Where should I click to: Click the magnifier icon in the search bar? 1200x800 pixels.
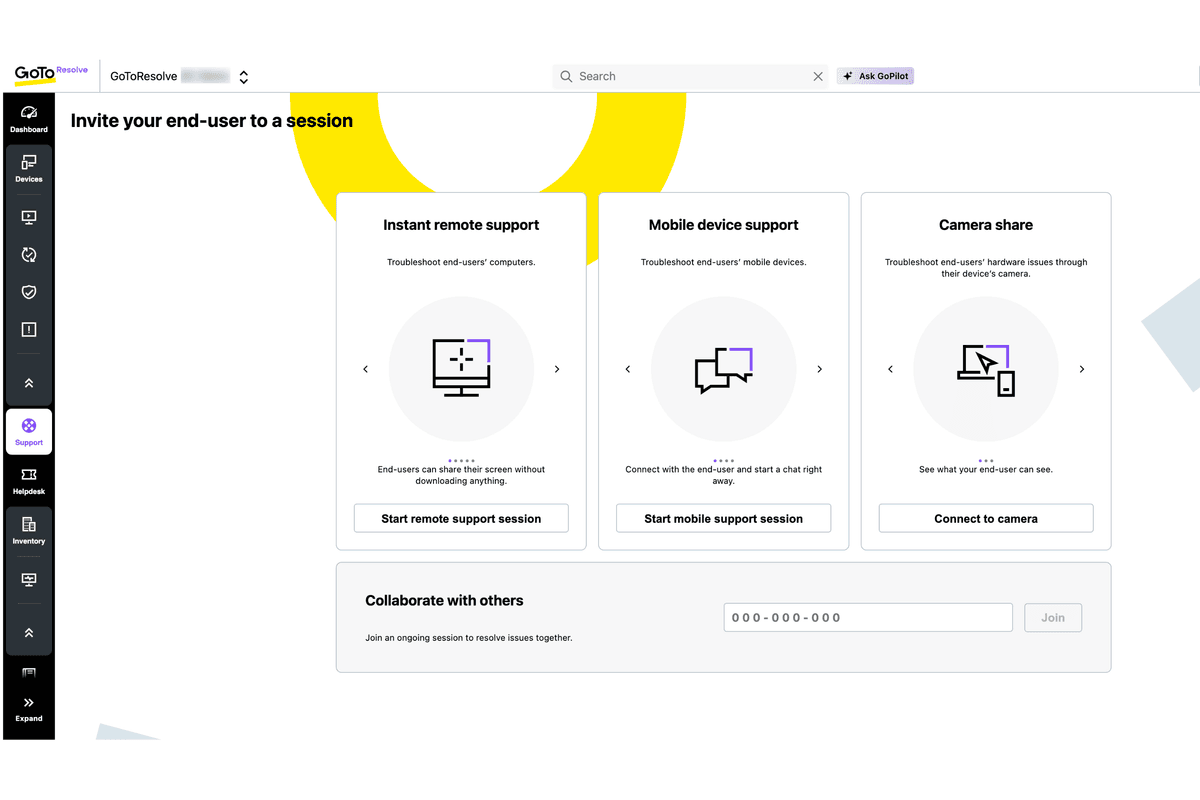[x=567, y=76]
